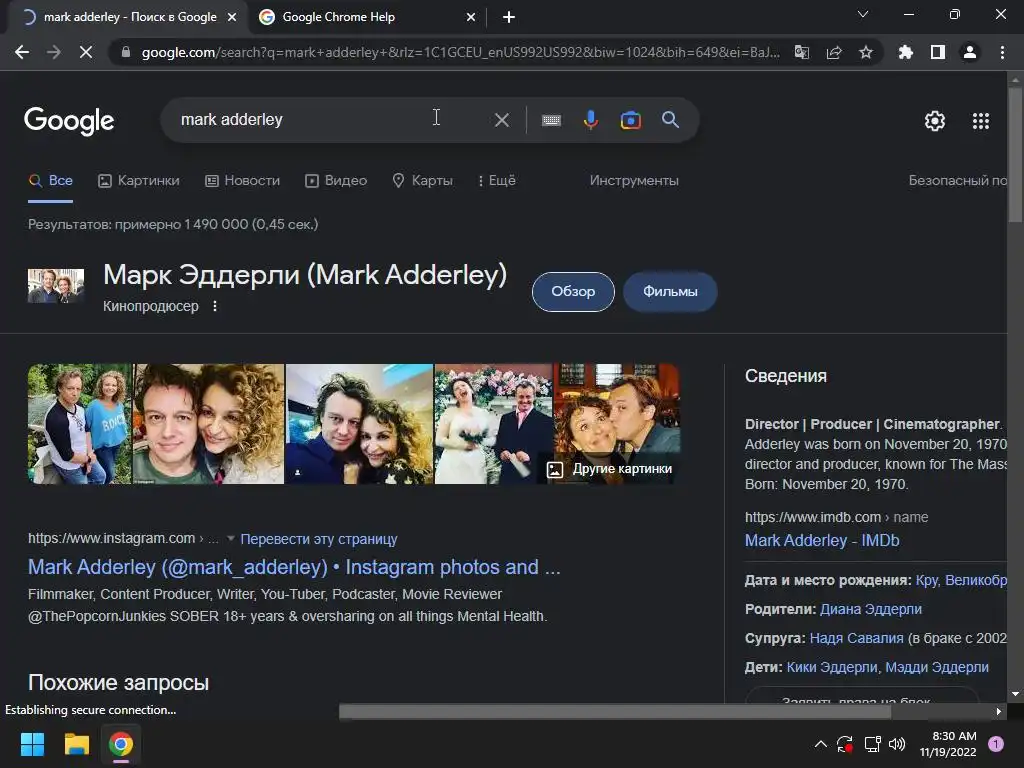Viewport: 1024px width, 768px height.
Task: Open the Кру birthplace link
Action: pos(927,580)
